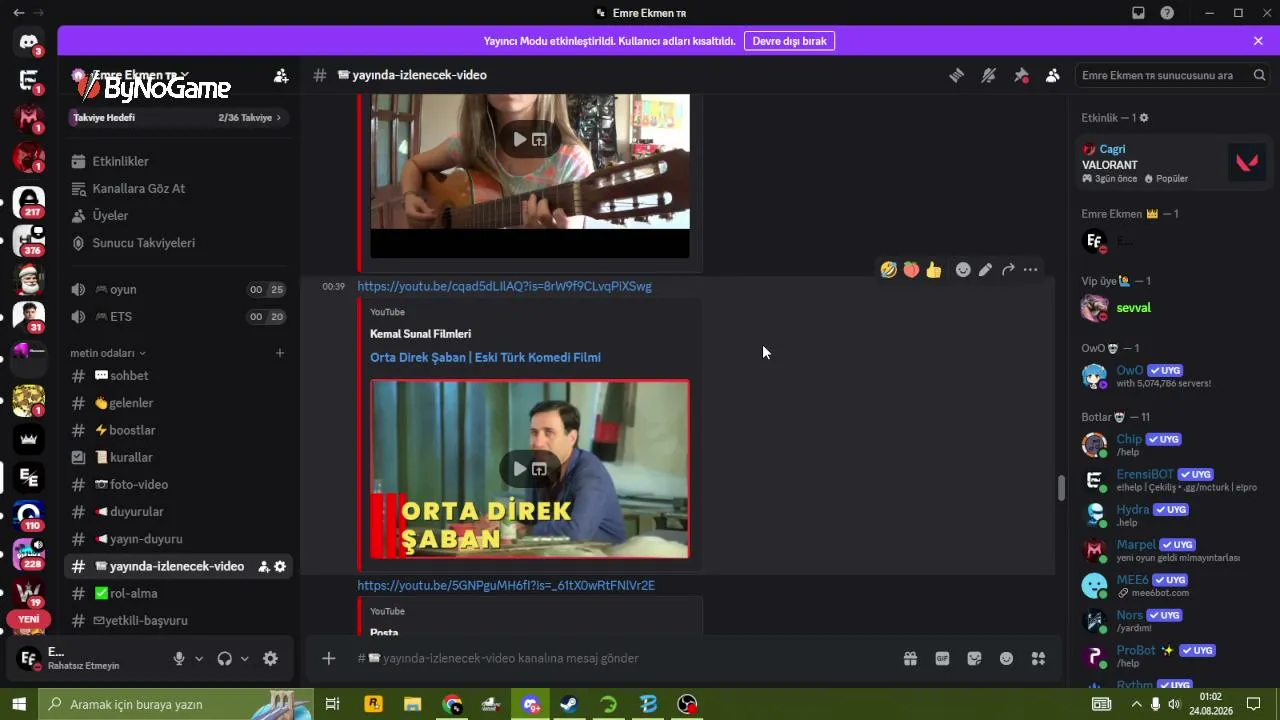The width and height of the screenshot is (1280, 720).
Task: Toggle the channel notification mute bell
Action: [989, 75]
